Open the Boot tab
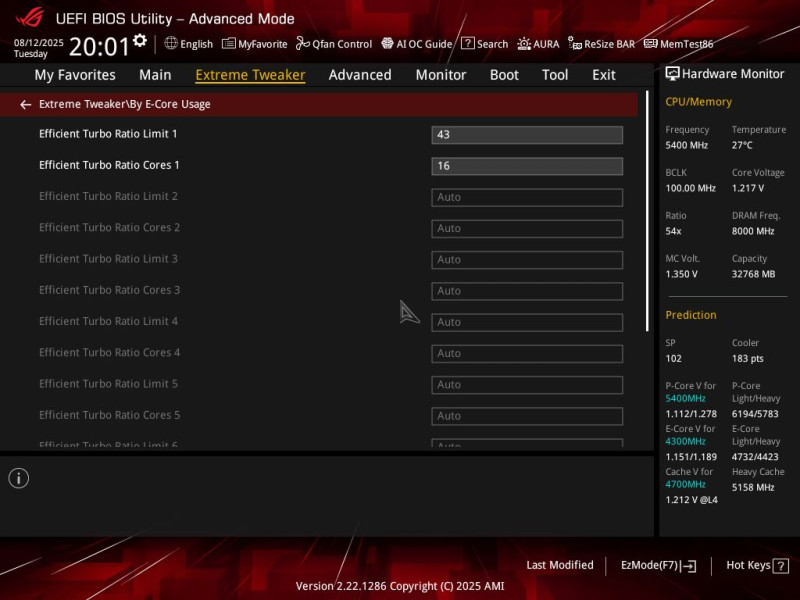The image size is (800, 600). 504,75
